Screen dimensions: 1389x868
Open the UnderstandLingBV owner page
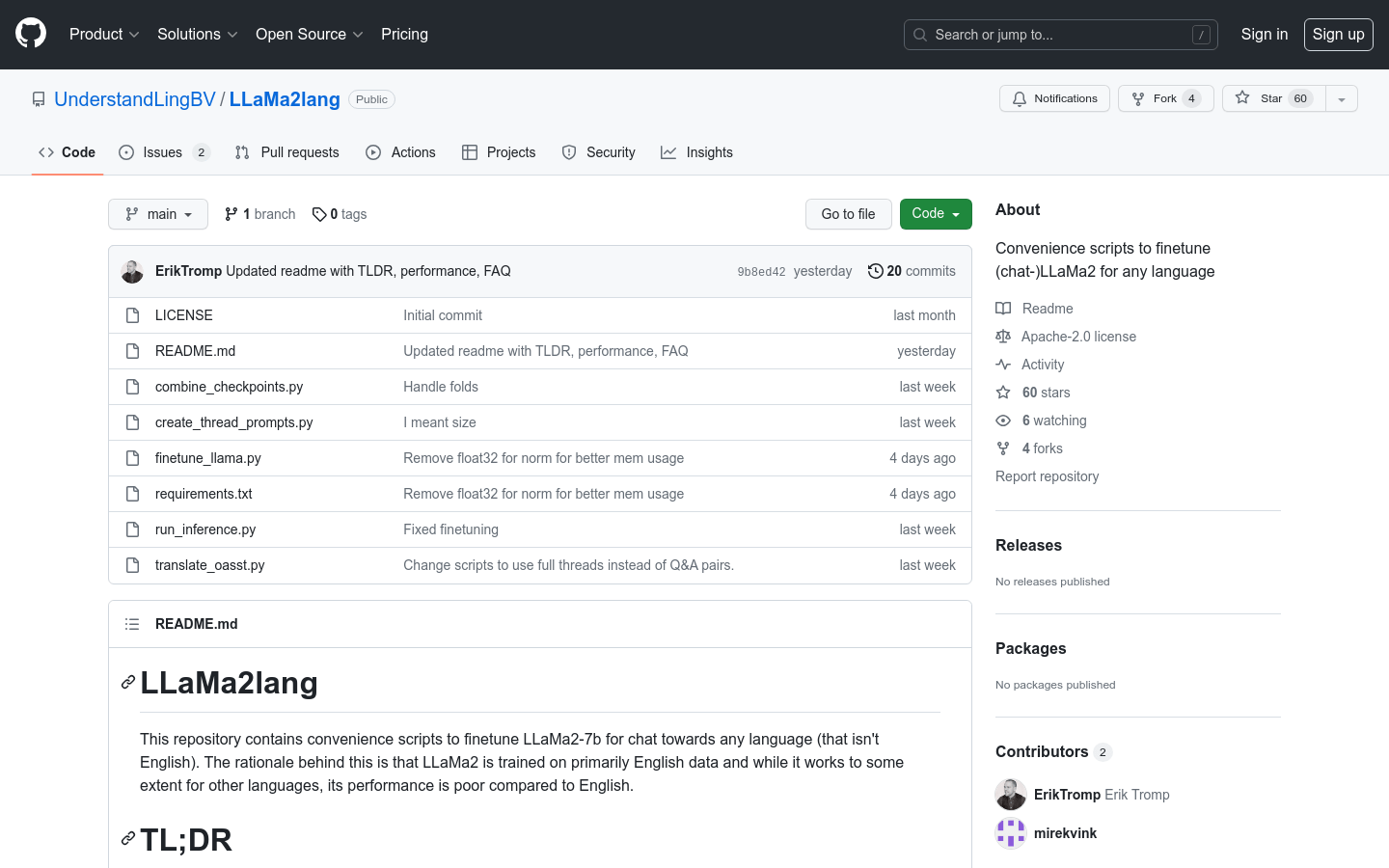pyautogui.click(x=135, y=99)
